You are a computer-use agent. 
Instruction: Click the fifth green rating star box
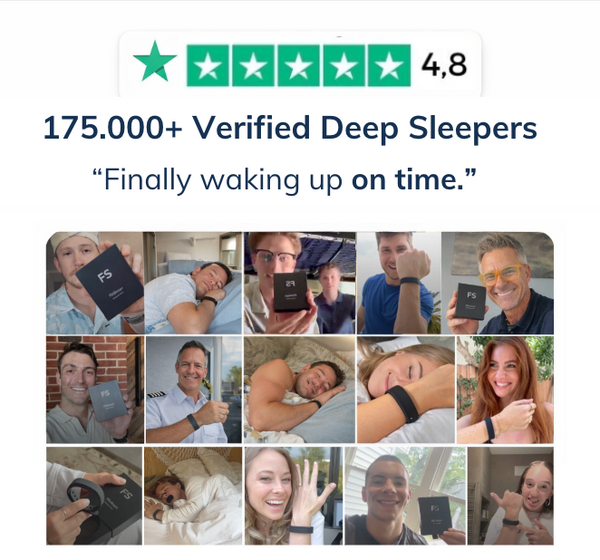[x=389, y=65]
